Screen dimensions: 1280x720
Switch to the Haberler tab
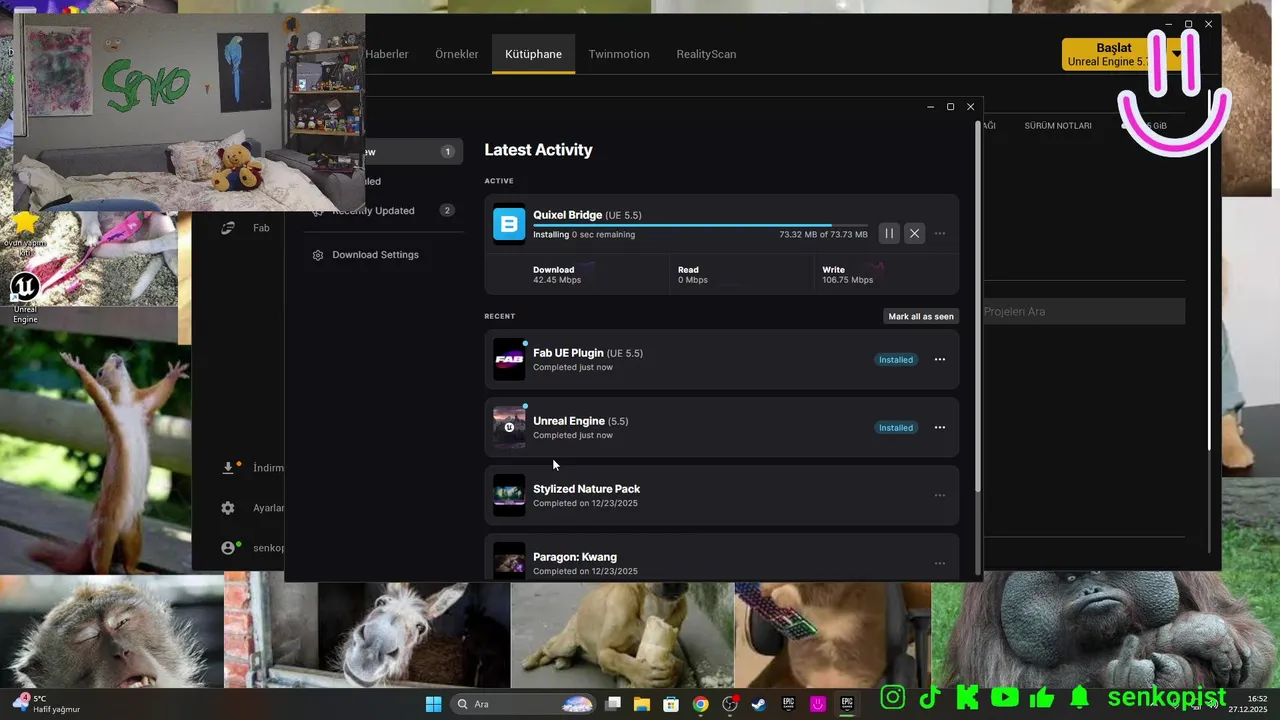(387, 54)
